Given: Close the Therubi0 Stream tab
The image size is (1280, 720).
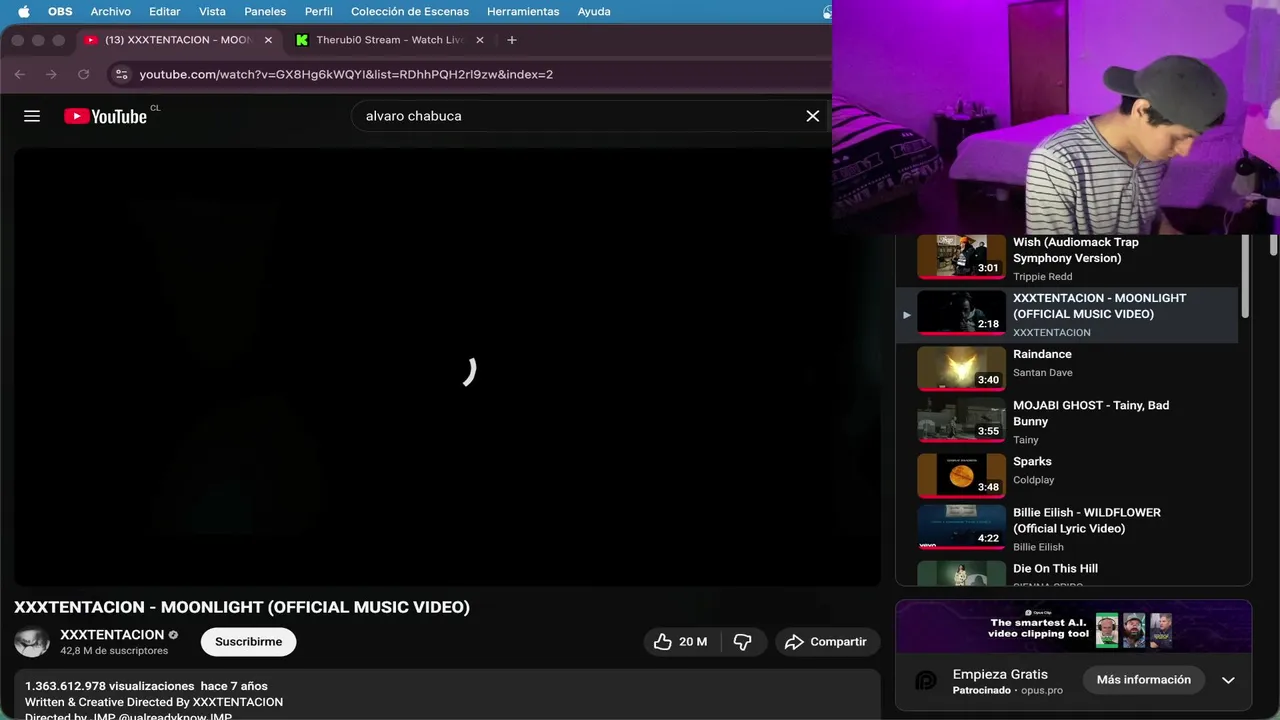Looking at the screenshot, I should click(x=480, y=40).
